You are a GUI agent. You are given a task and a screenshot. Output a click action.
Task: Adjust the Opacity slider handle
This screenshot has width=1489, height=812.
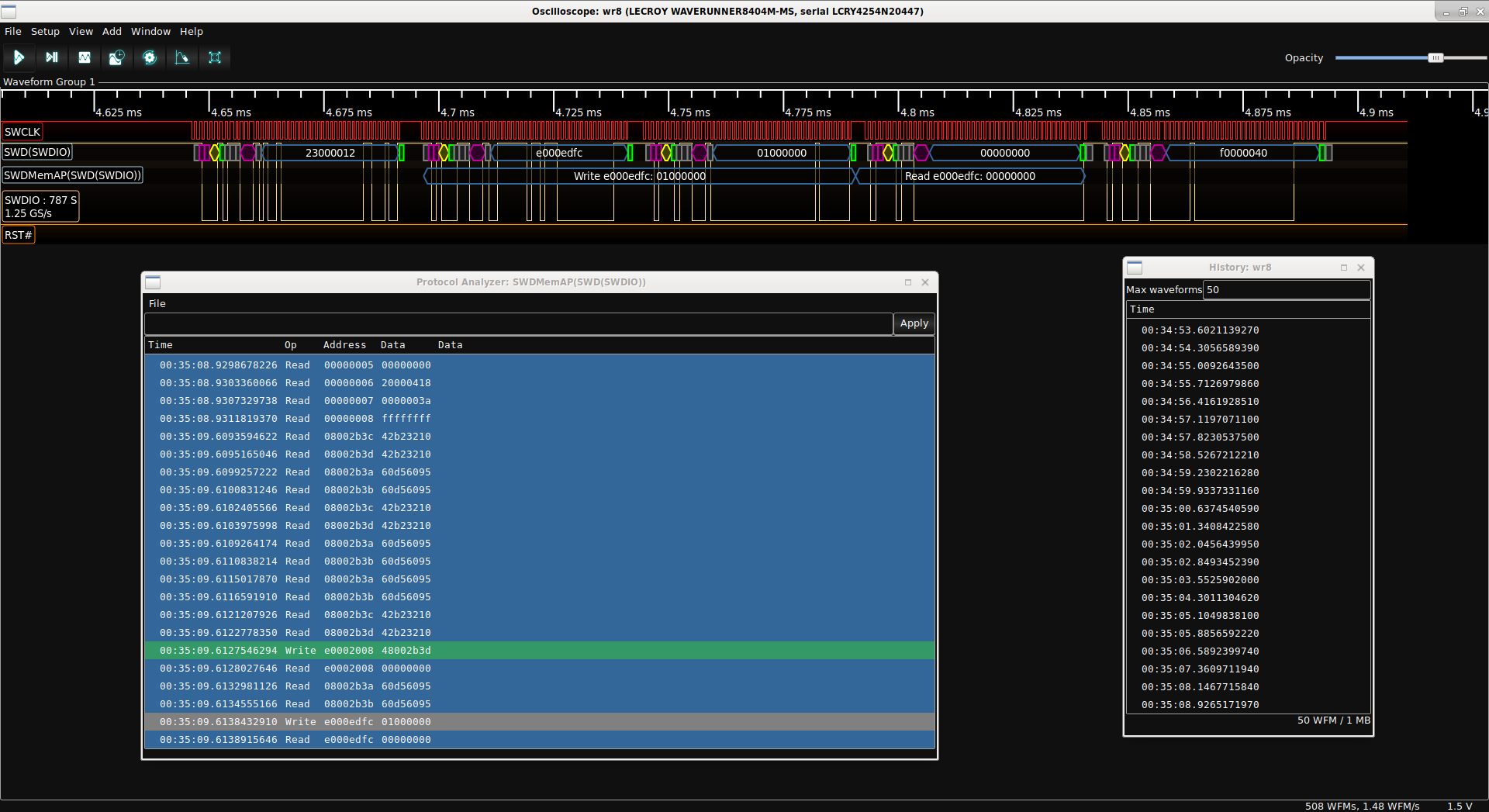[x=1435, y=58]
